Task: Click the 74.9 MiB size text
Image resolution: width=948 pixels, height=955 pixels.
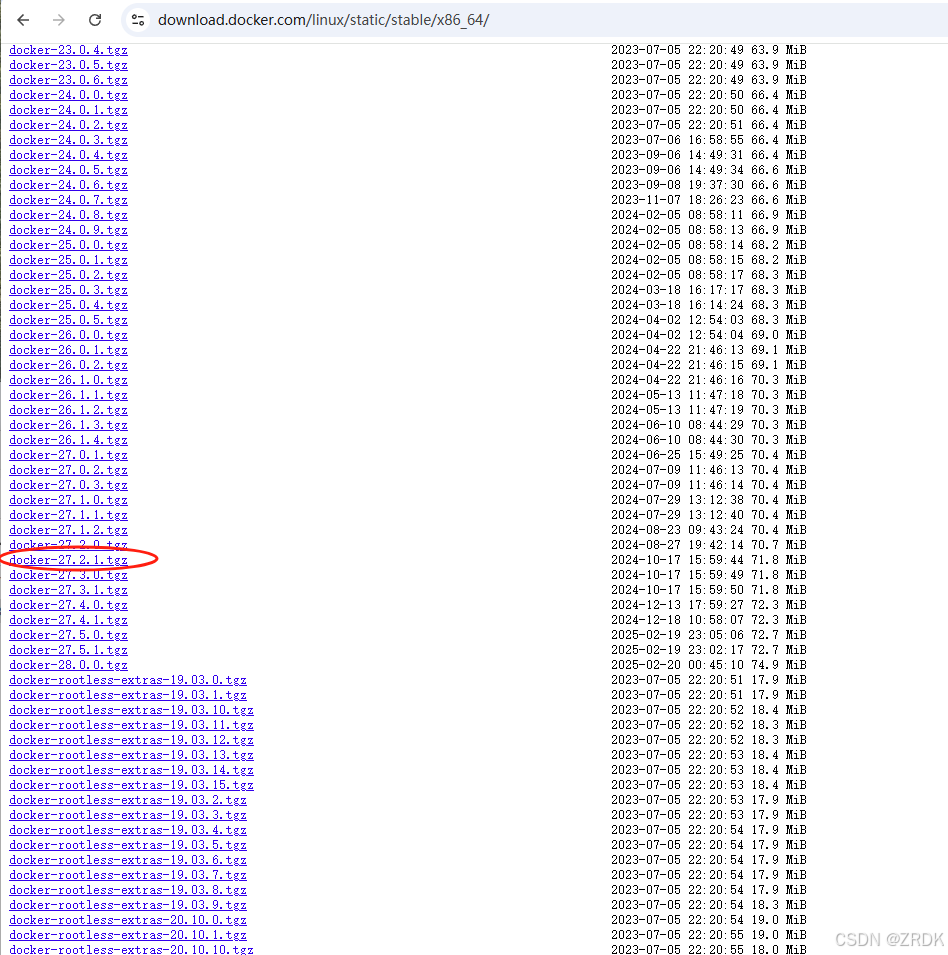Action: (x=779, y=665)
